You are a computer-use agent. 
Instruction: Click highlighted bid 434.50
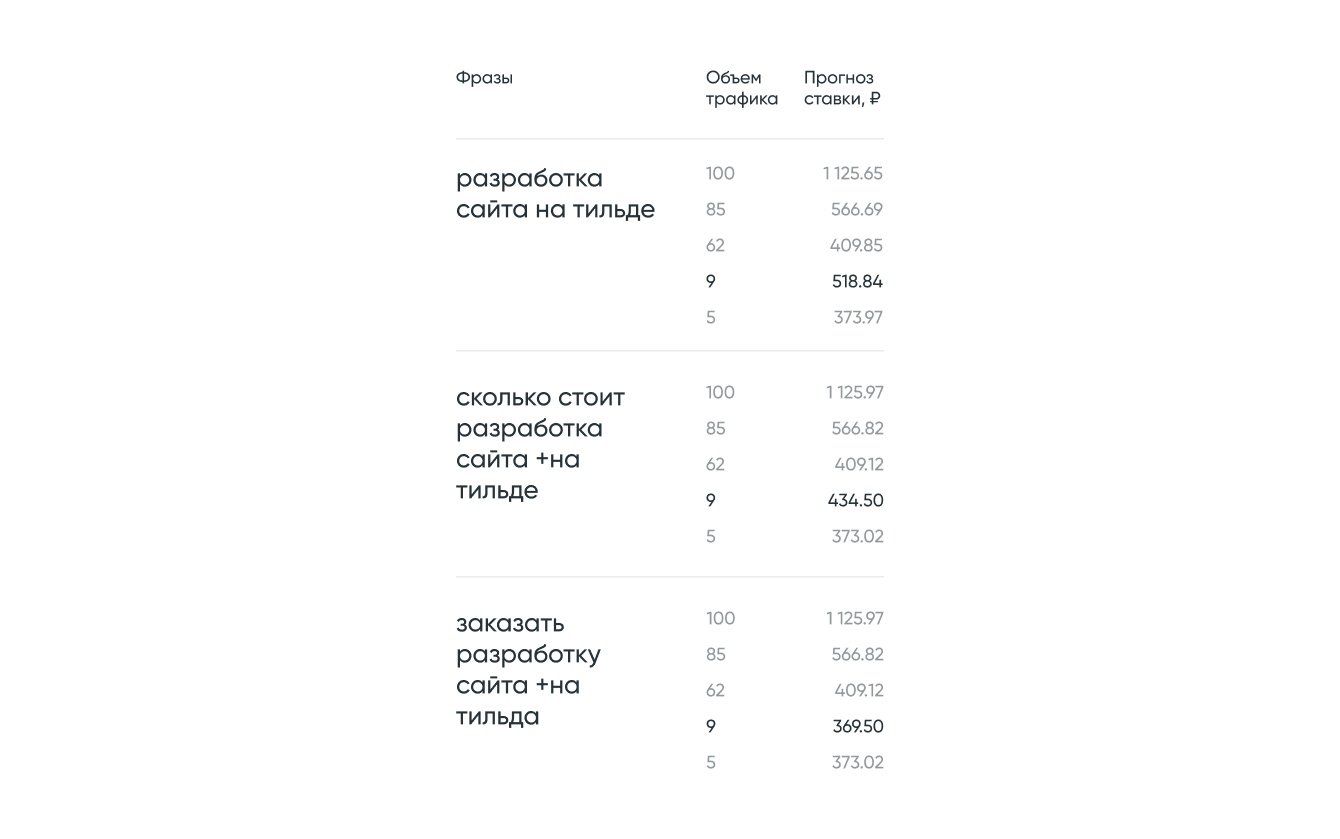click(855, 501)
